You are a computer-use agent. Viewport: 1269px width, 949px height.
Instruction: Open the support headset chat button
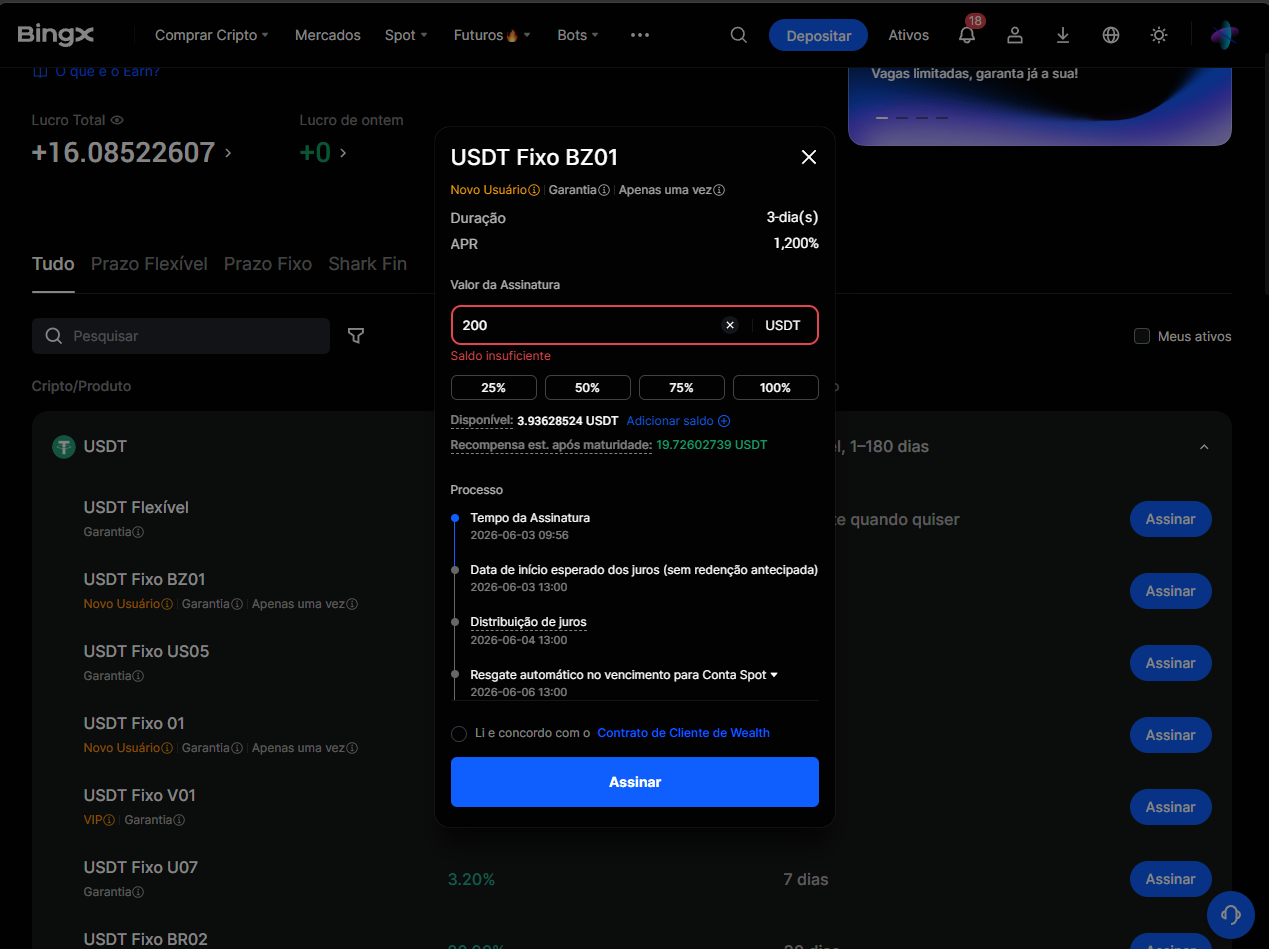[x=1231, y=913]
